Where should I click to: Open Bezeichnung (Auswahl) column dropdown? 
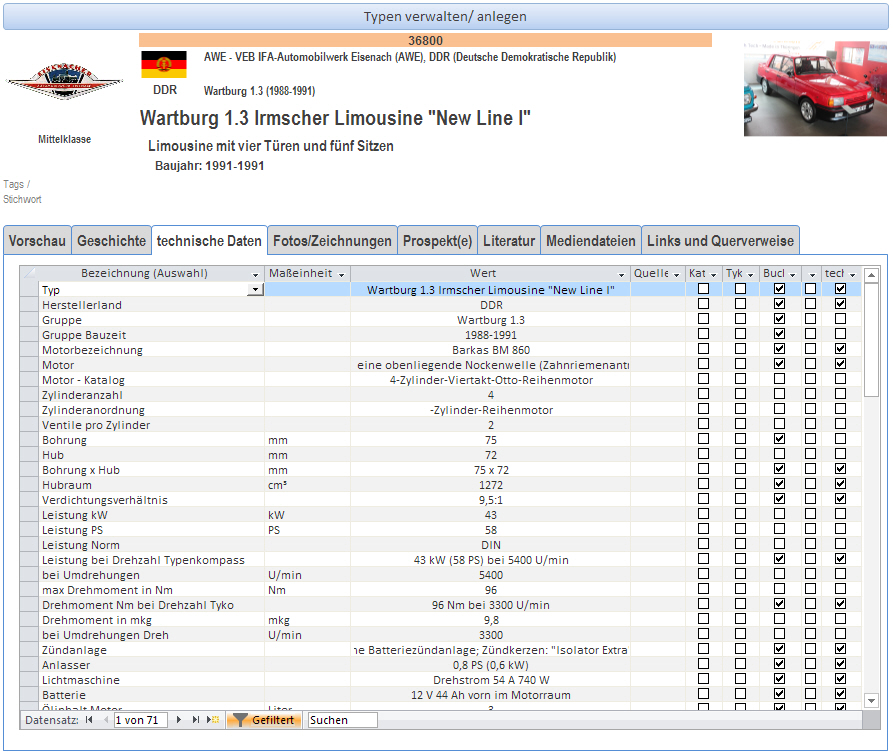pyautogui.click(x=255, y=275)
